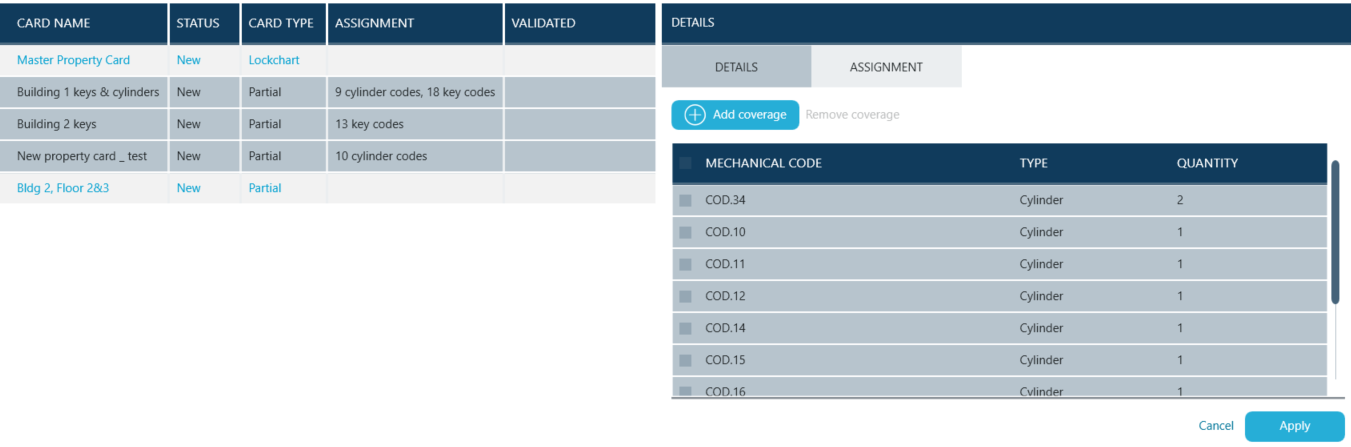Enable the COD.15 row checkbox
This screenshot has width=1351, height=447.
coord(685,360)
